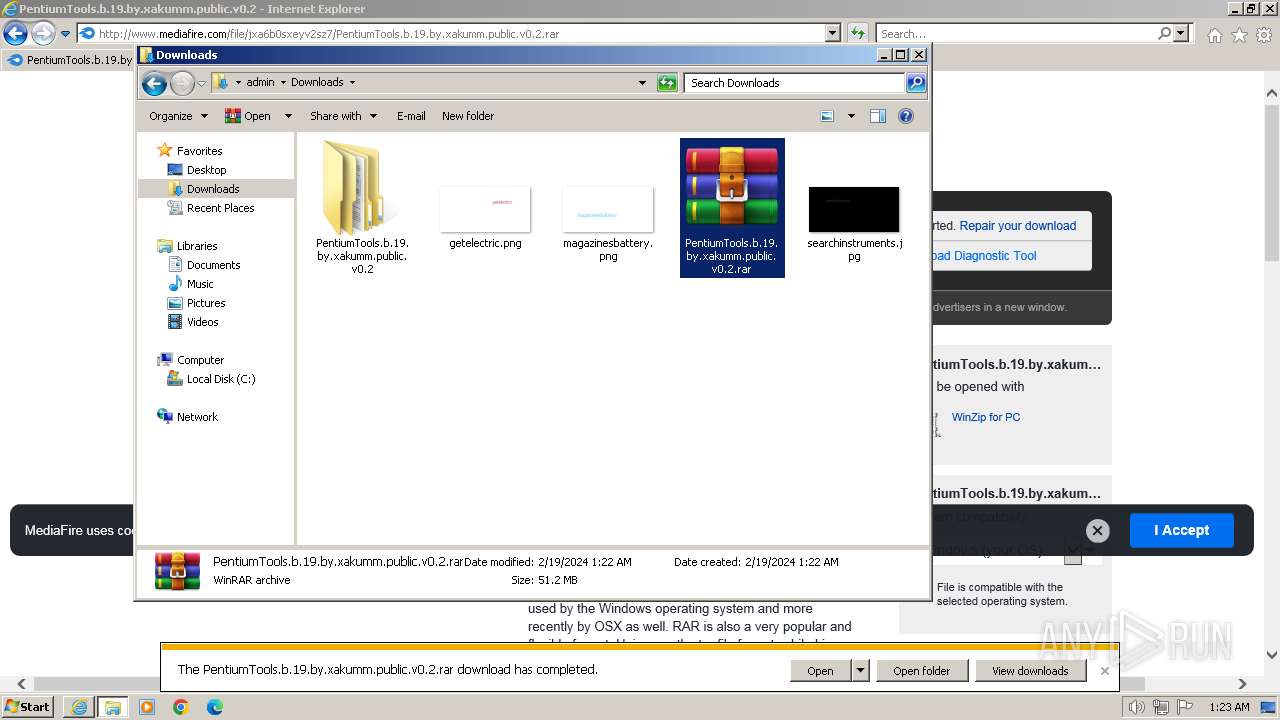Open recent pages dropdown near Explorer nav arrows

coord(201,83)
